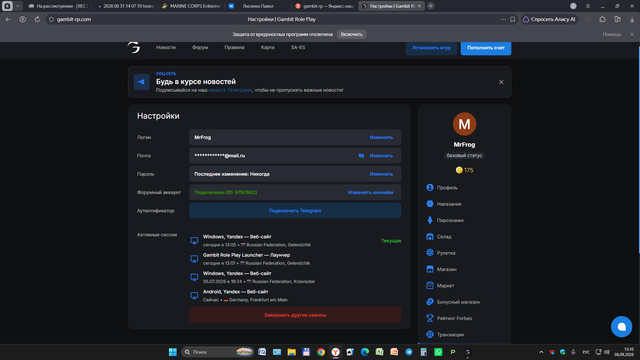Viewport: 640px width, 360px height.
Task: Click Завершить другие сеансы button
Action: click(x=295, y=315)
